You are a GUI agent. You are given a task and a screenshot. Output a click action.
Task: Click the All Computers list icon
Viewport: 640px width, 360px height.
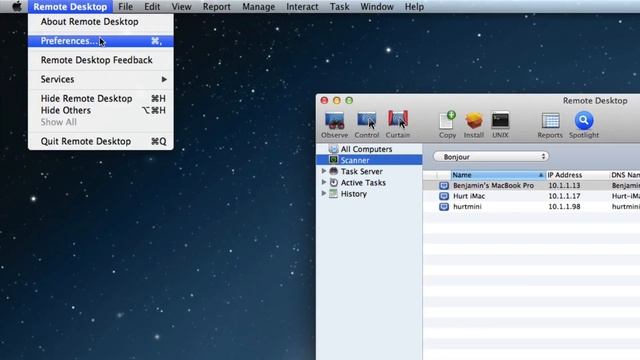(333, 149)
